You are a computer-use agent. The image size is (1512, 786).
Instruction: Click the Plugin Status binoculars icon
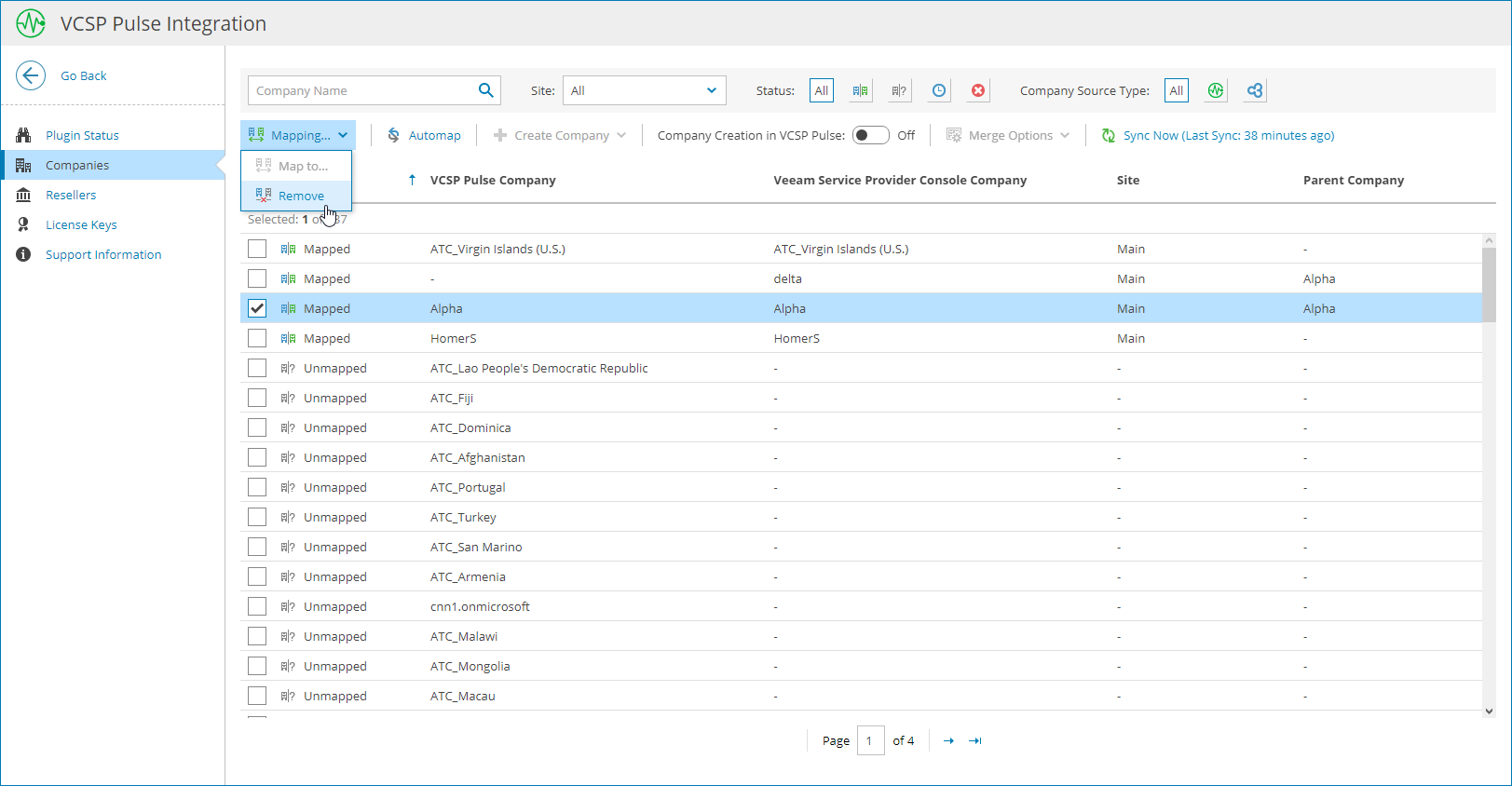[x=23, y=135]
